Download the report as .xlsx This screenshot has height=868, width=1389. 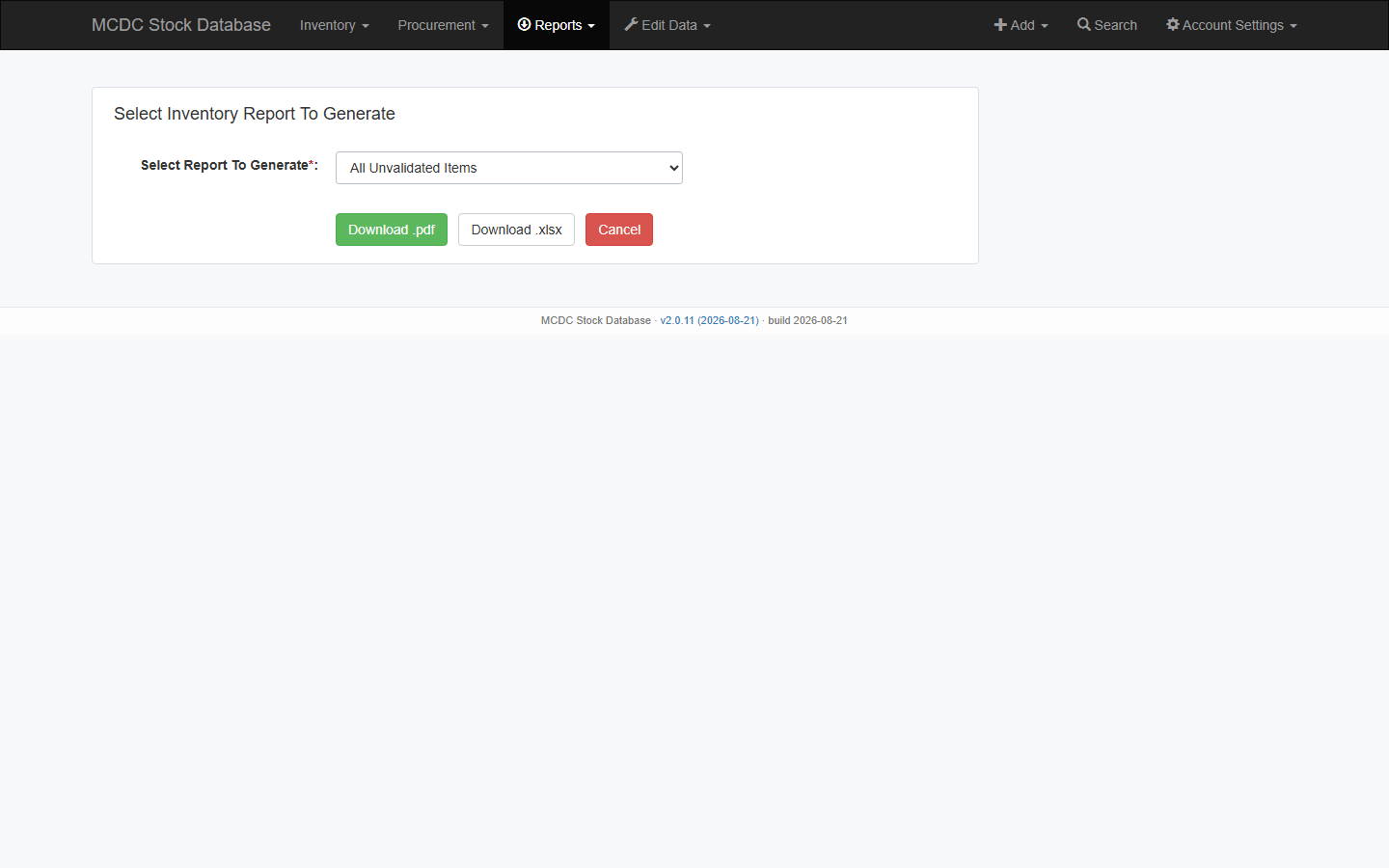[516, 230]
